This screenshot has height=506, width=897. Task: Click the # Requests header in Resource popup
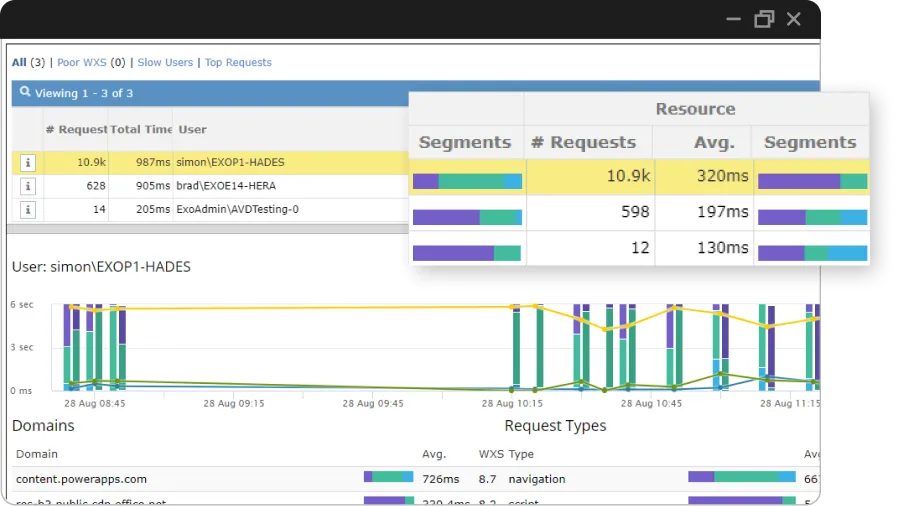[584, 142]
